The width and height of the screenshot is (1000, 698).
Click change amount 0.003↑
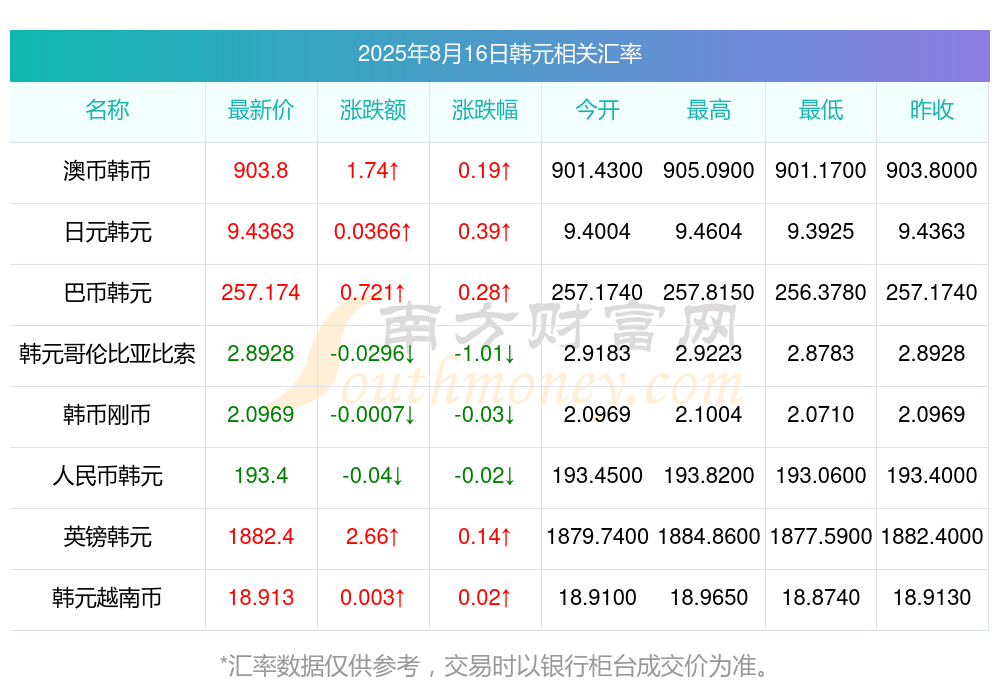[373, 597]
